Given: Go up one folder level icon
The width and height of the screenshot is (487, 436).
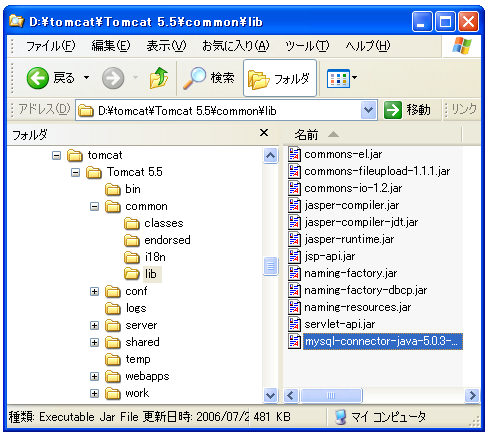Looking at the screenshot, I should tap(159, 78).
